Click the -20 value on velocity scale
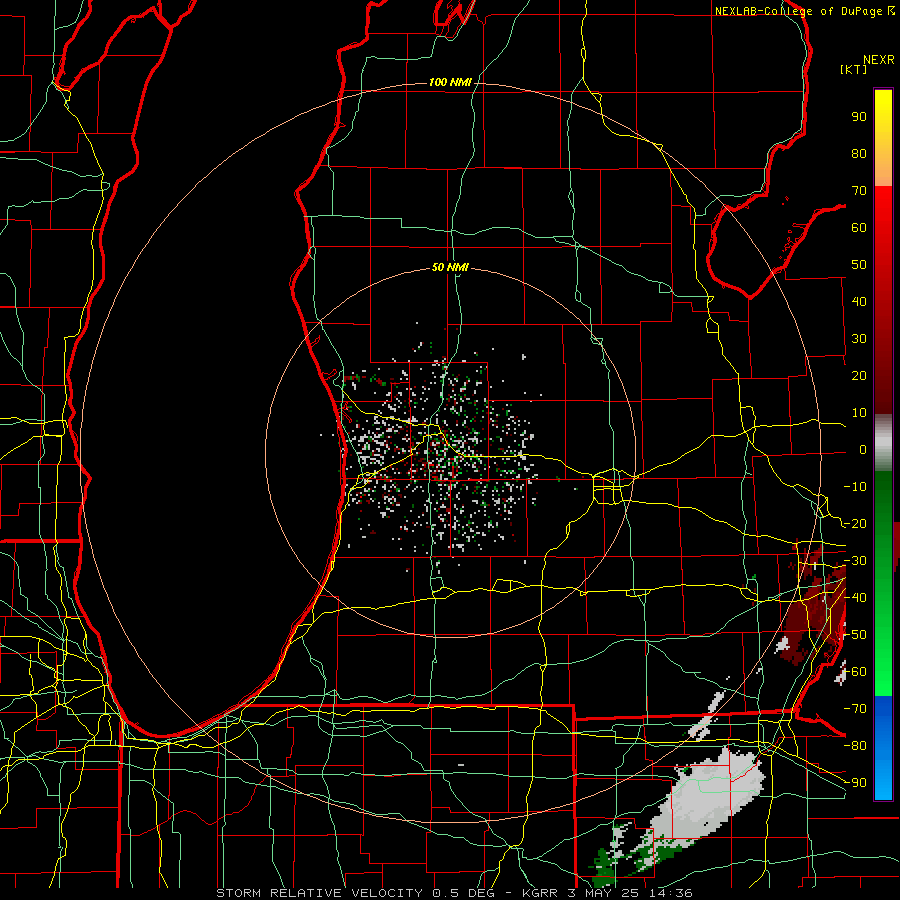The width and height of the screenshot is (900, 900). tap(855, 524)
